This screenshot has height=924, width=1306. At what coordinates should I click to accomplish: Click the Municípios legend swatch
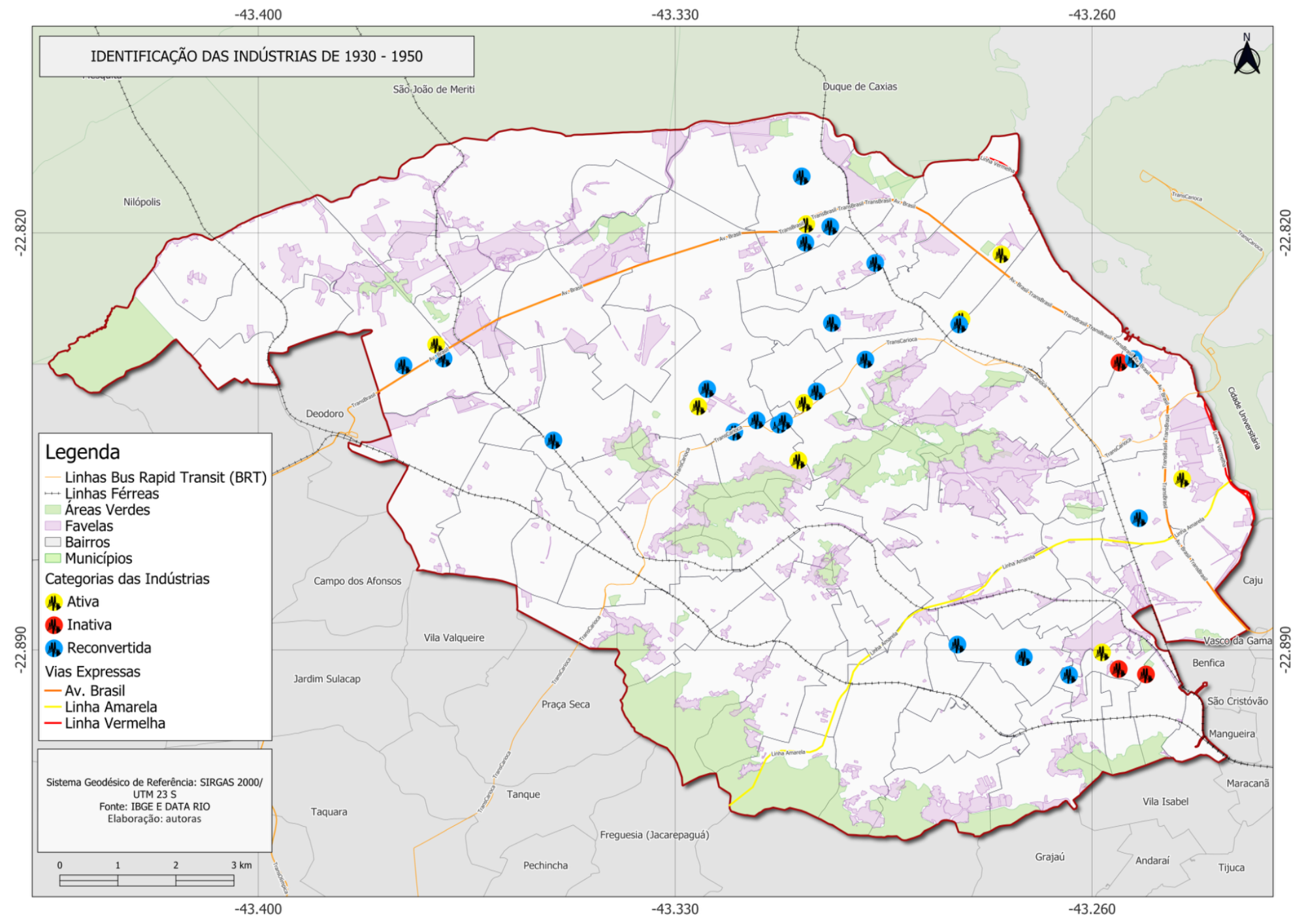pos(53,559)
